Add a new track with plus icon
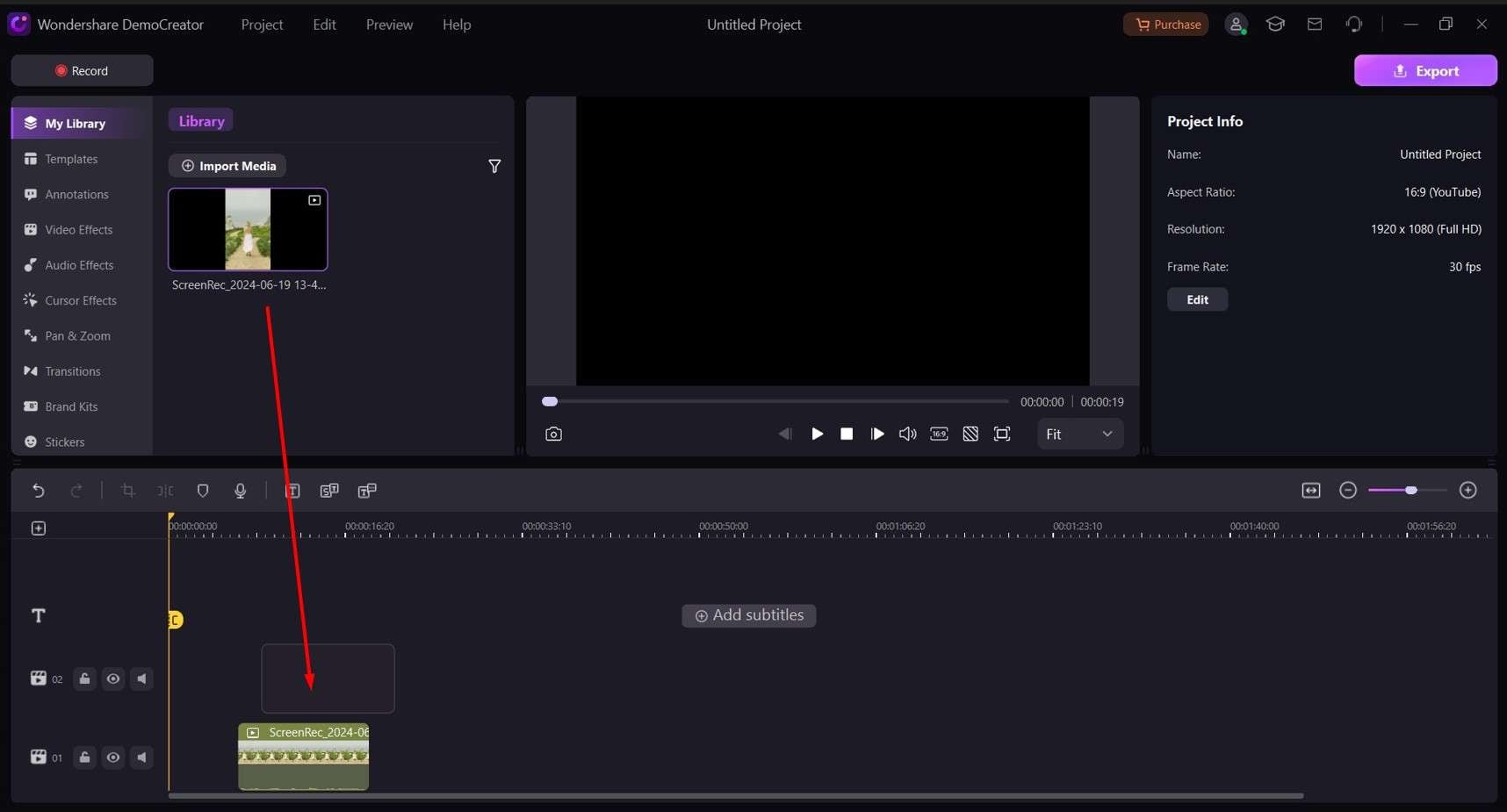The image size is (1507, 812). pyautogui.click(x=39, y=528)
